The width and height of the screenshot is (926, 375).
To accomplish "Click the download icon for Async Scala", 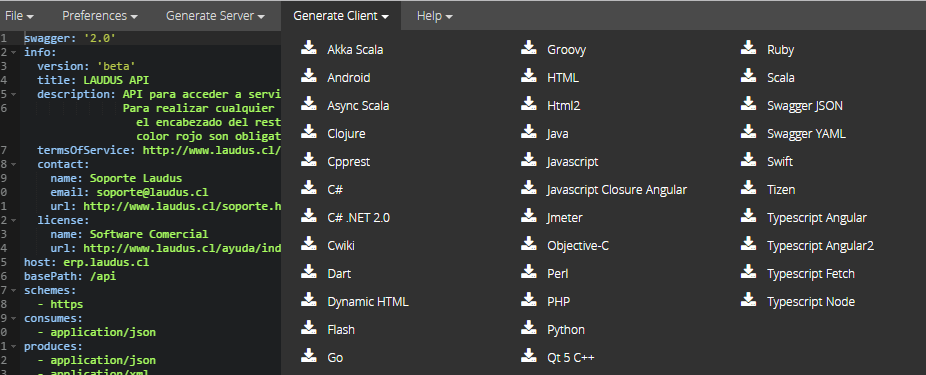I will pyautogui.click(x=309, y=104).
